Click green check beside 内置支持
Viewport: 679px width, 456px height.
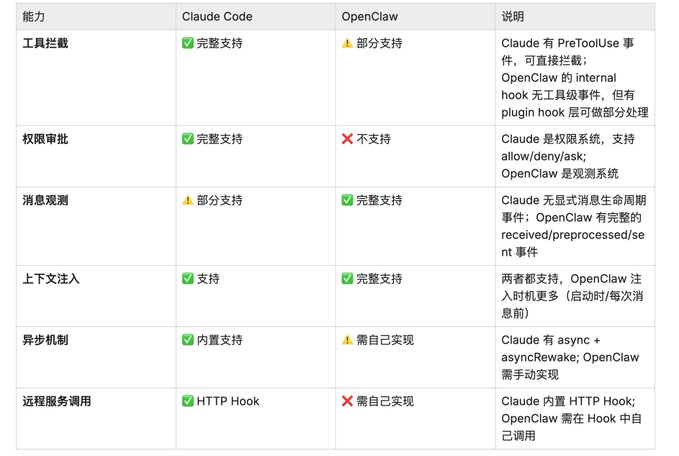tap(188, 340)
